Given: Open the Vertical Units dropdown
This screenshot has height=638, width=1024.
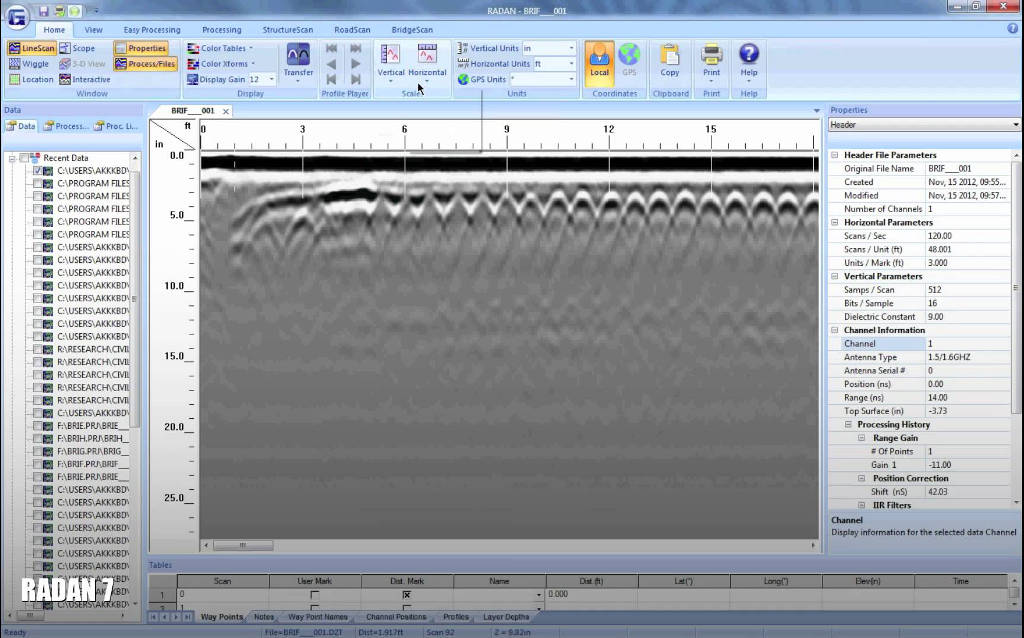Looking at the screenshot, I should coord(571,48).
